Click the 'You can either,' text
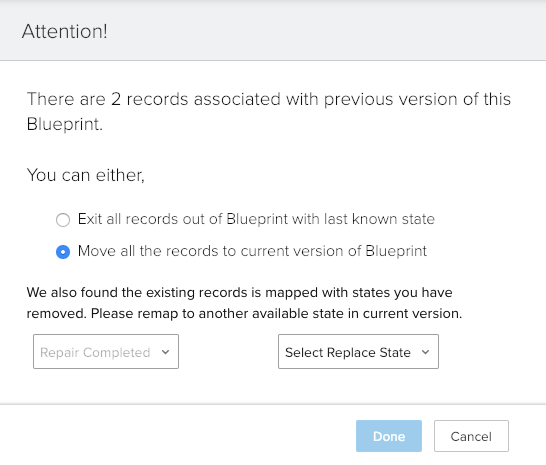Viewport: 546px width, 465px height. coord(86,175)
